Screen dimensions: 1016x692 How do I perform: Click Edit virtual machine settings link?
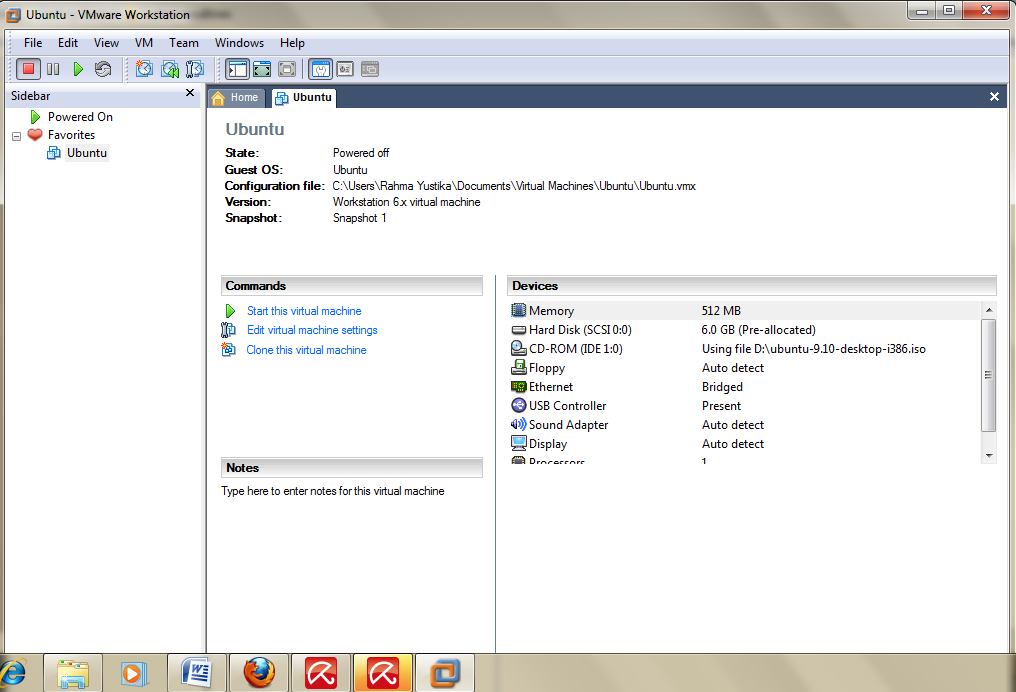[312, 330]
